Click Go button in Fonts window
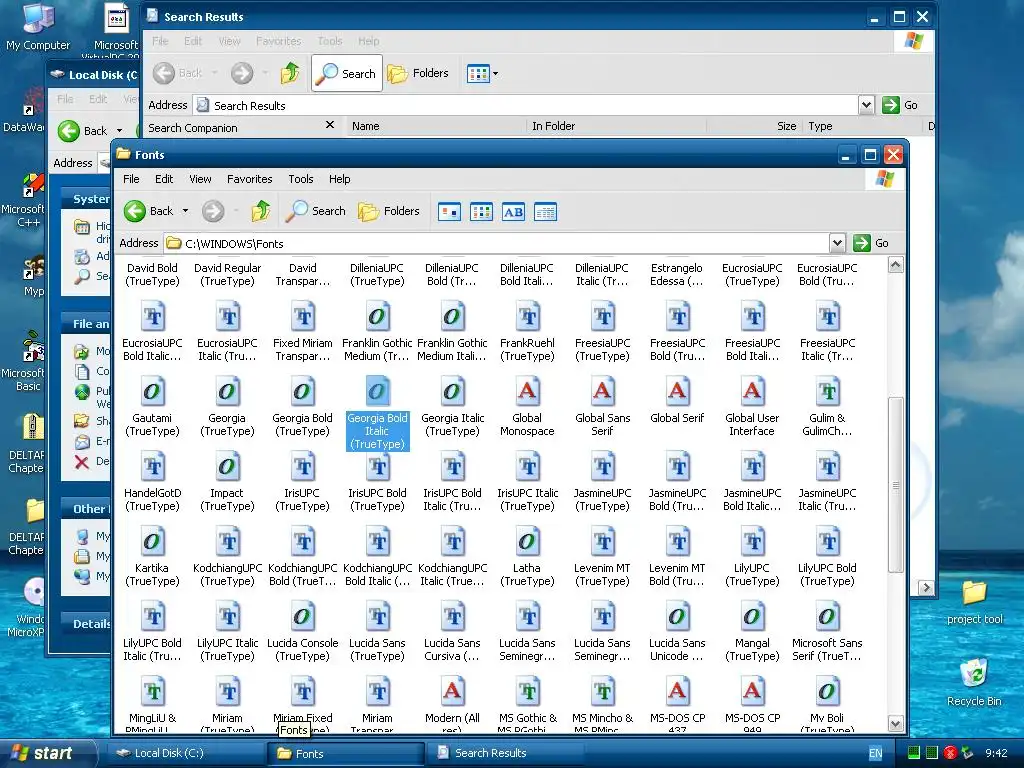The height and width of the screenshot is (768, 1024). pyautogui.click(x=872, y=243)
